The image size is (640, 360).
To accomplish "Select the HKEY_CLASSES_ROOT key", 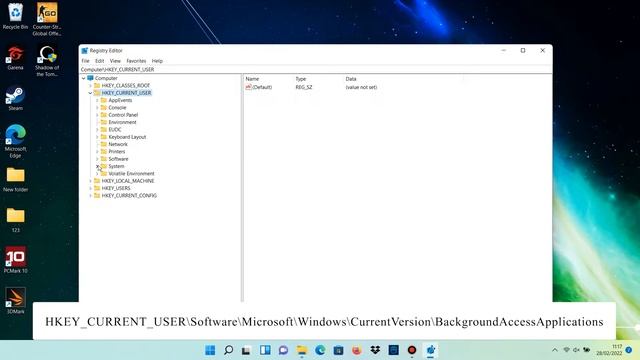I will click(x=126, y=85).
